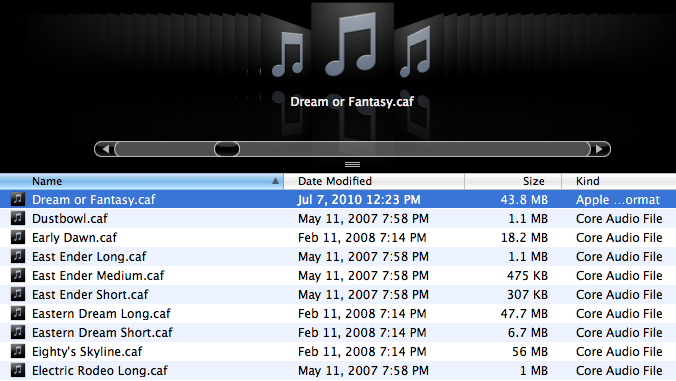Select the file East Ender Medium.caf
Image resolution: width=676 pixels, height=381 pixels.
pyautogui.click(x=98, y=275)
